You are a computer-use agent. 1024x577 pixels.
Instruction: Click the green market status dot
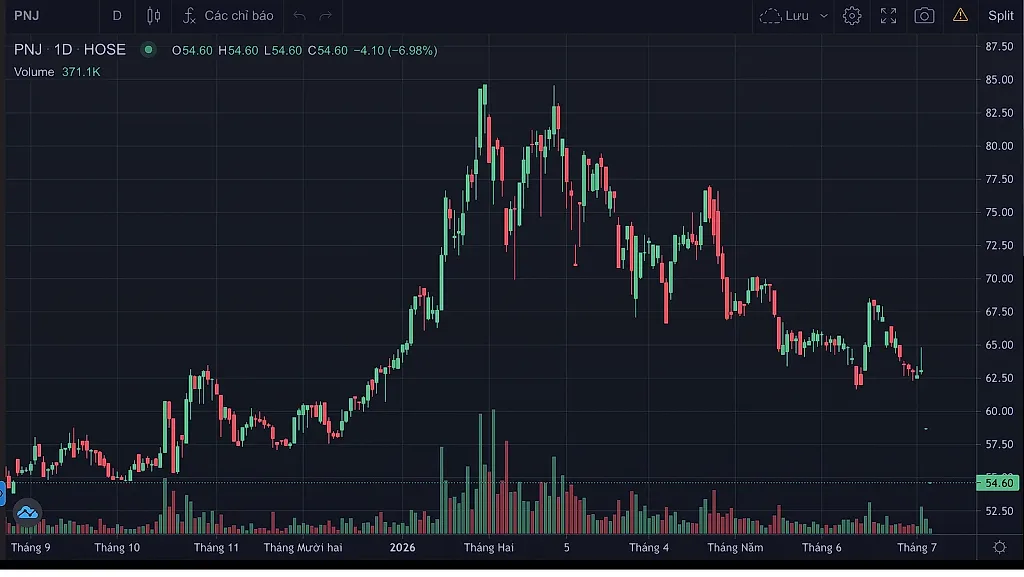pos(148,50)
